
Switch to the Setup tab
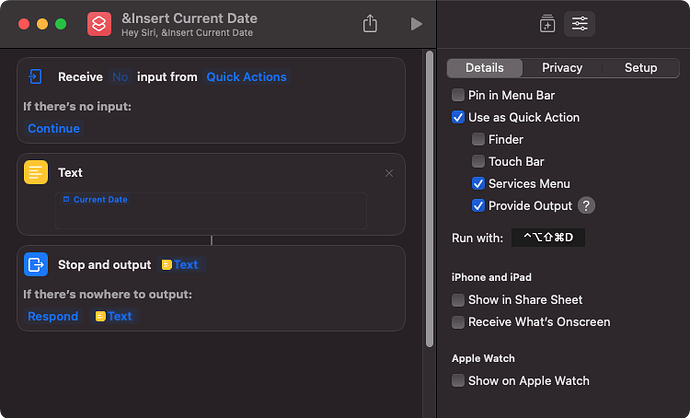click(640, 68)
